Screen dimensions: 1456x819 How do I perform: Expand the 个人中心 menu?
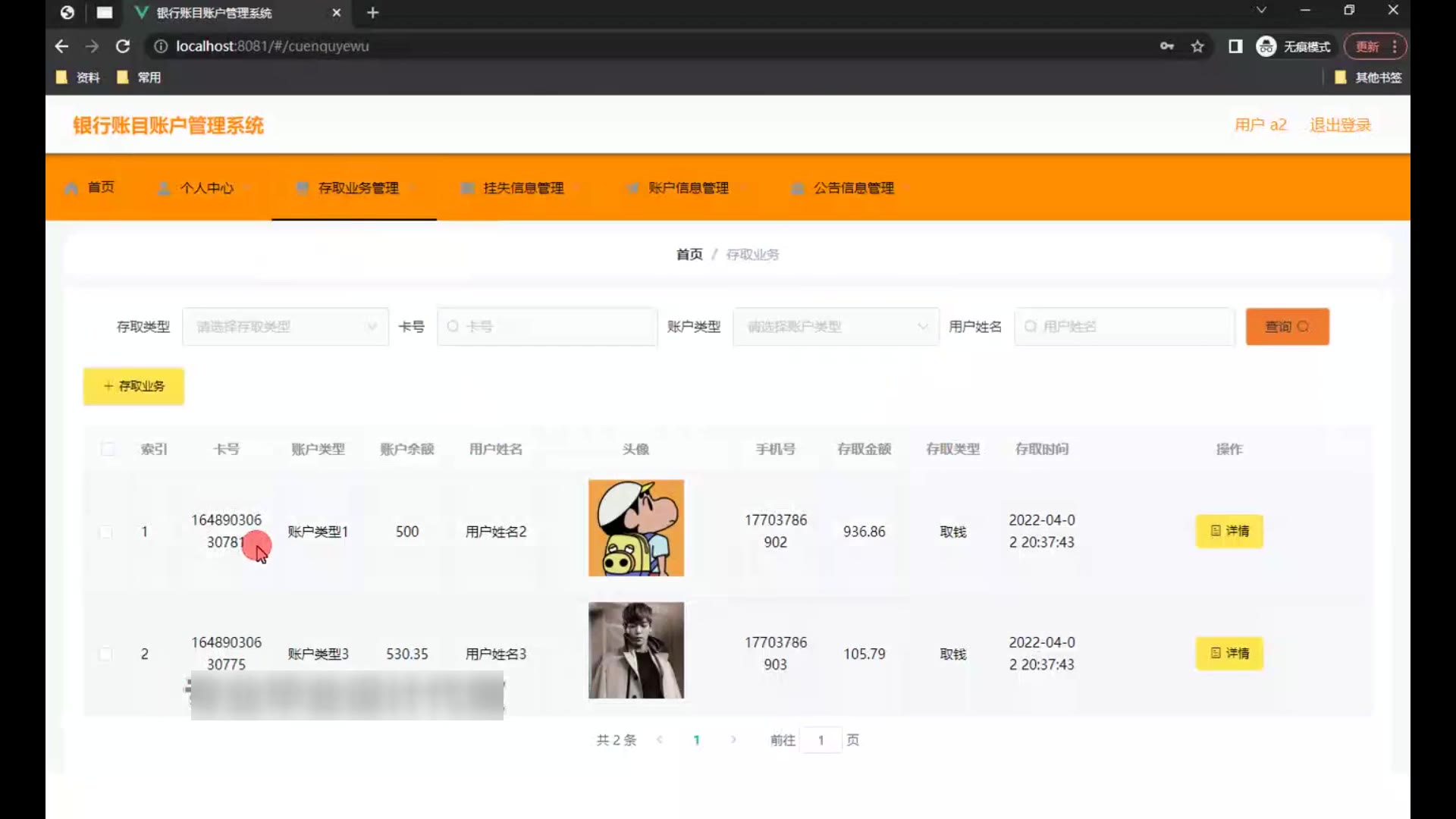(x=206, y=188)
